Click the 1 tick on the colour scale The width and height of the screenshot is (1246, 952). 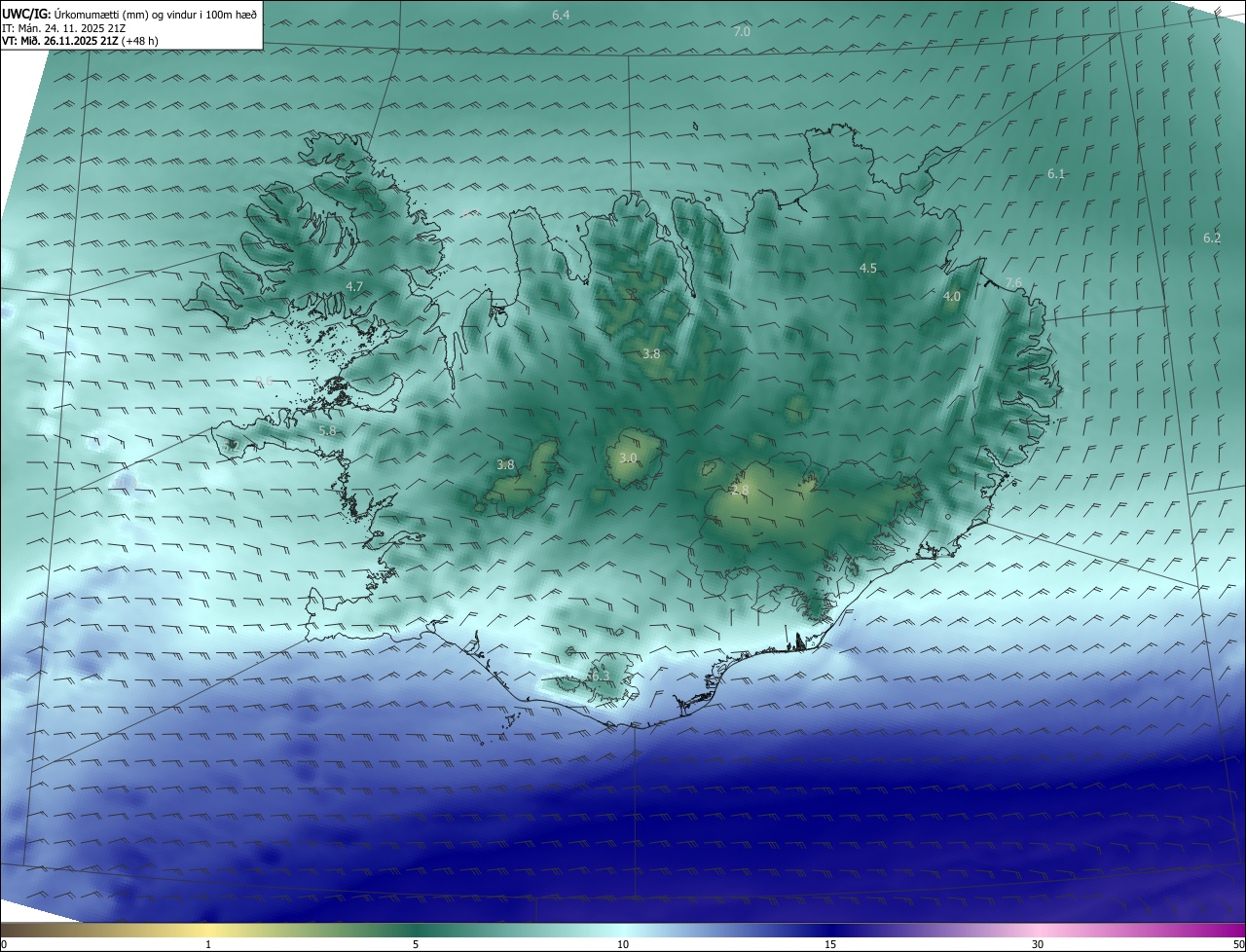click(208, 944)
